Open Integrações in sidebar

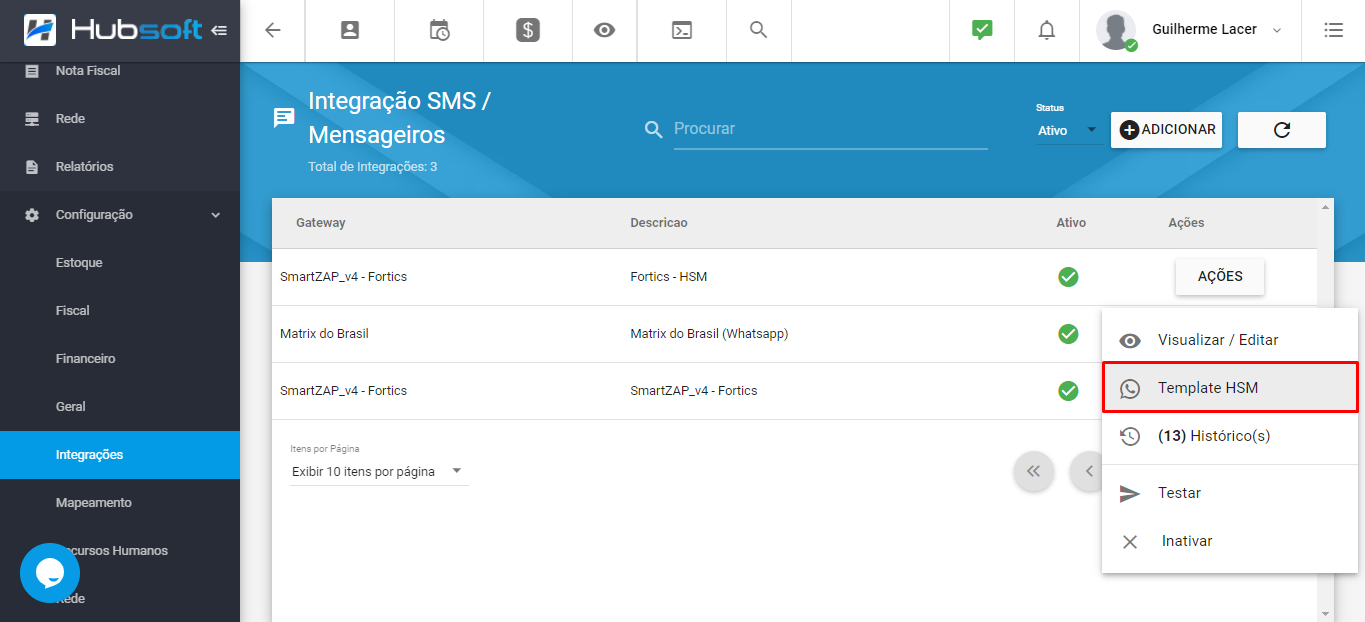coord(120,455)
